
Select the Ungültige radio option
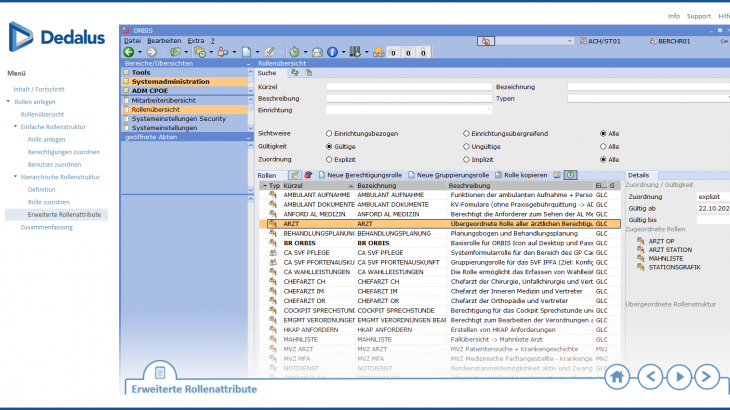click(x=466, y=146)
